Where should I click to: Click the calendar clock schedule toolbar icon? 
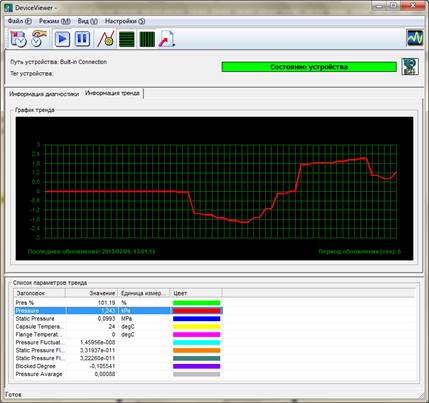tap(18, 39)
